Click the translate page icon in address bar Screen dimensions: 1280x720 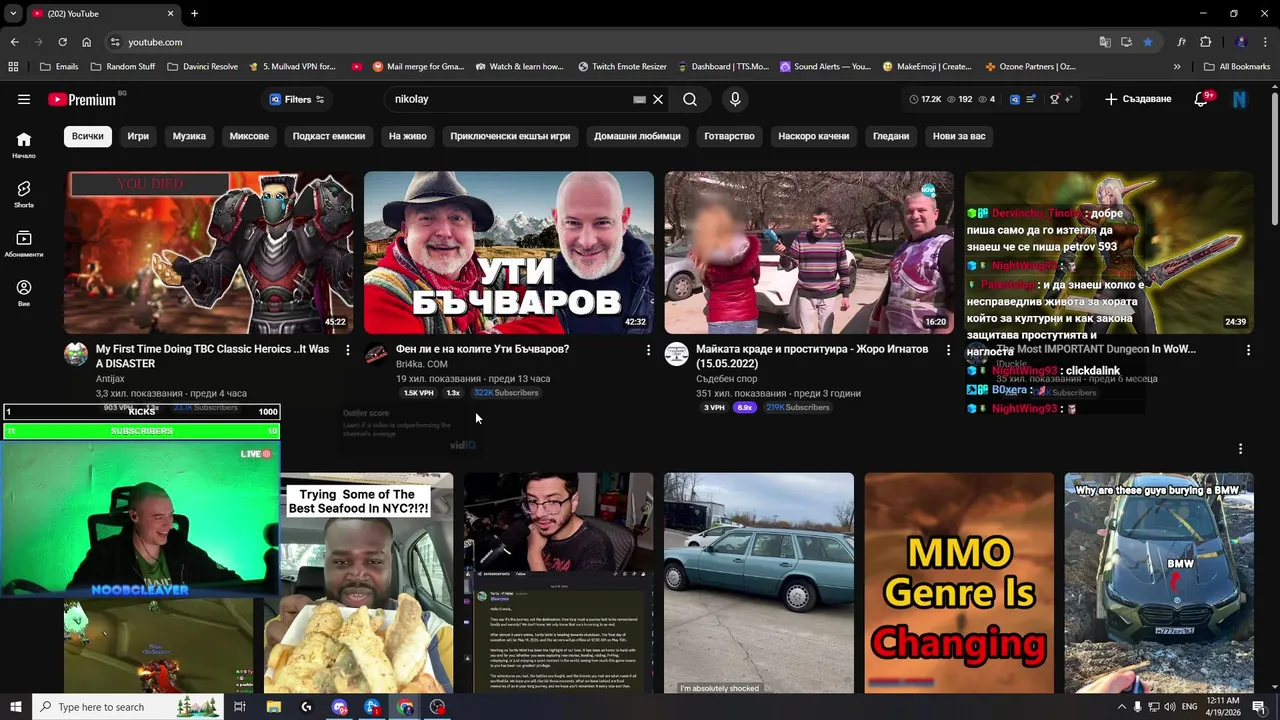click(1105, 42)
